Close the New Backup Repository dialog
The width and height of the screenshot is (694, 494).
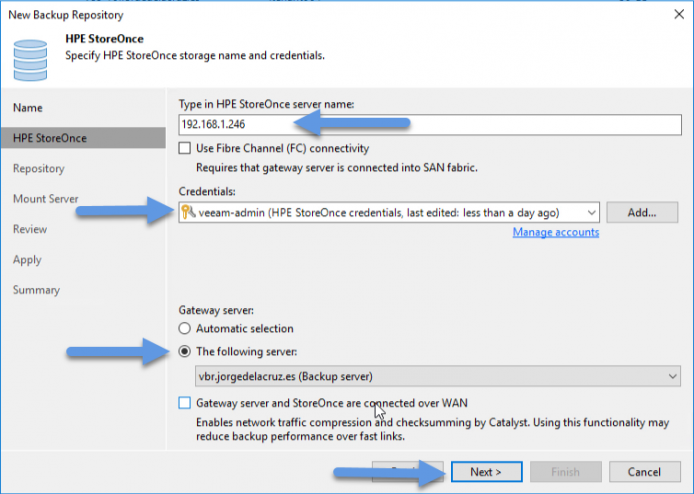pos(679,15)
